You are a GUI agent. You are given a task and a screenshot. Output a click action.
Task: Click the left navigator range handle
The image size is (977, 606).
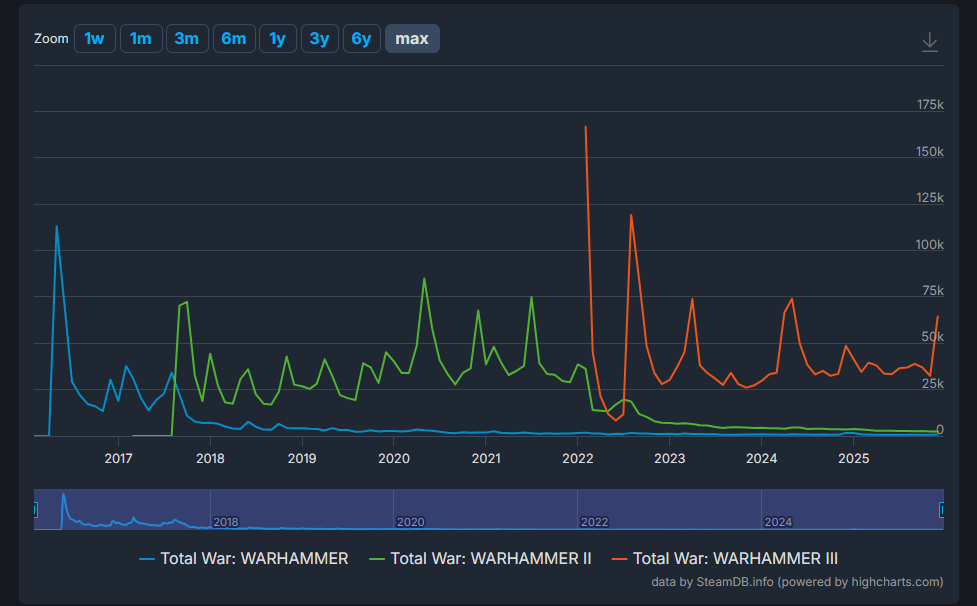(35, 510)
